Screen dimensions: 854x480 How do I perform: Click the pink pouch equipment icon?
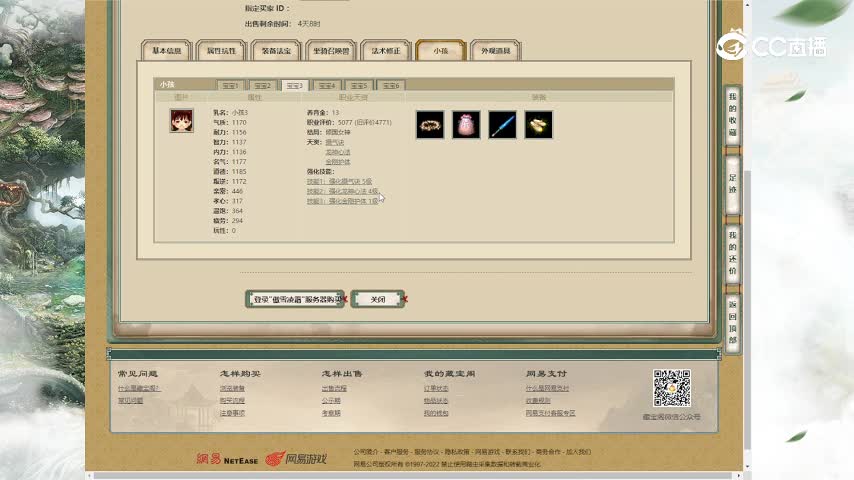click(466, 125)
